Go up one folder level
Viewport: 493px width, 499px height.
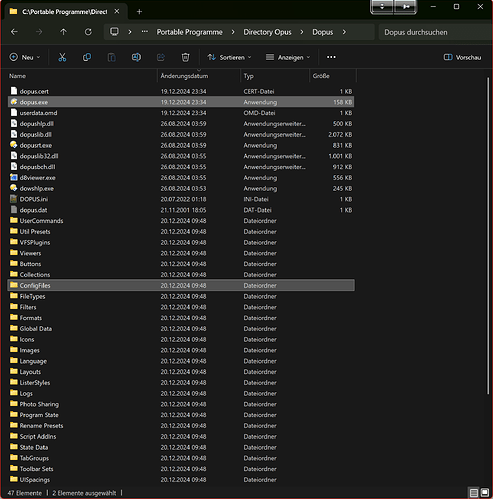tap(63, 32)
